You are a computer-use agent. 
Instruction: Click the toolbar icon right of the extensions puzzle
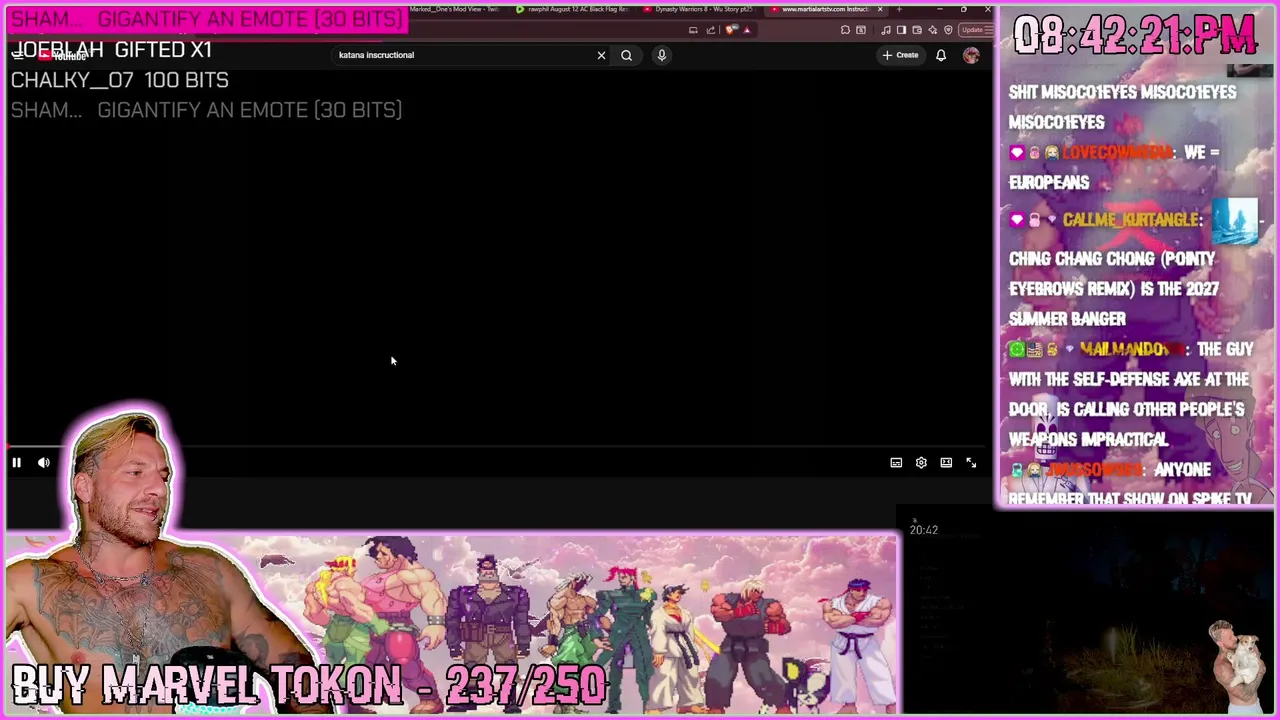(861, 30)
